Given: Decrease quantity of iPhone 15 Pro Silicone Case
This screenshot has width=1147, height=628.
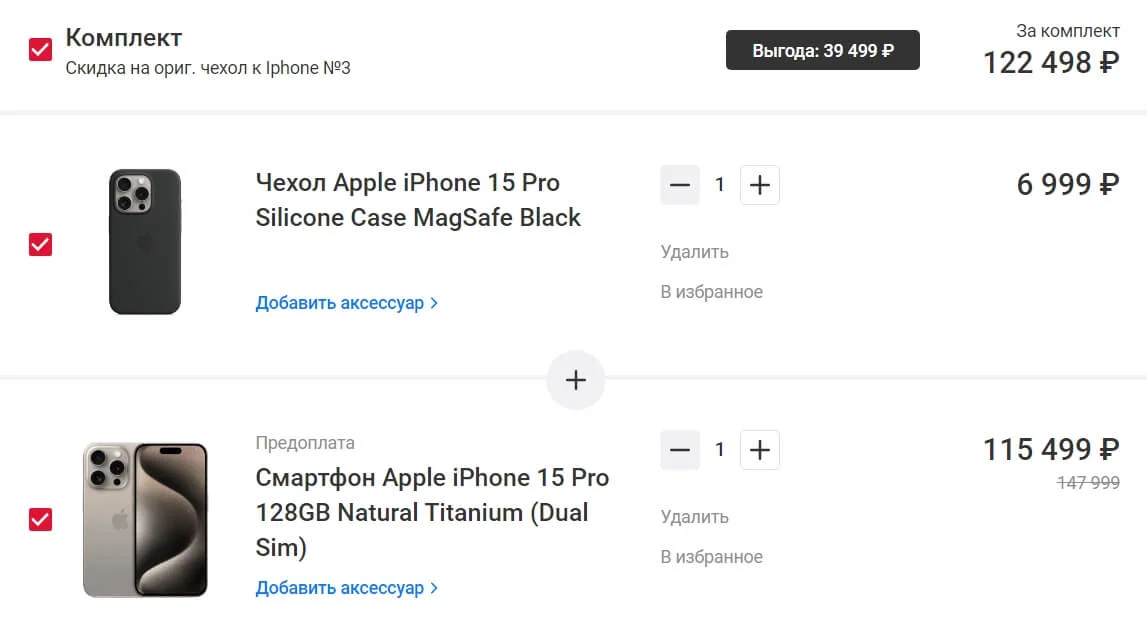Looking at the screenshot, I should [680, 185].
